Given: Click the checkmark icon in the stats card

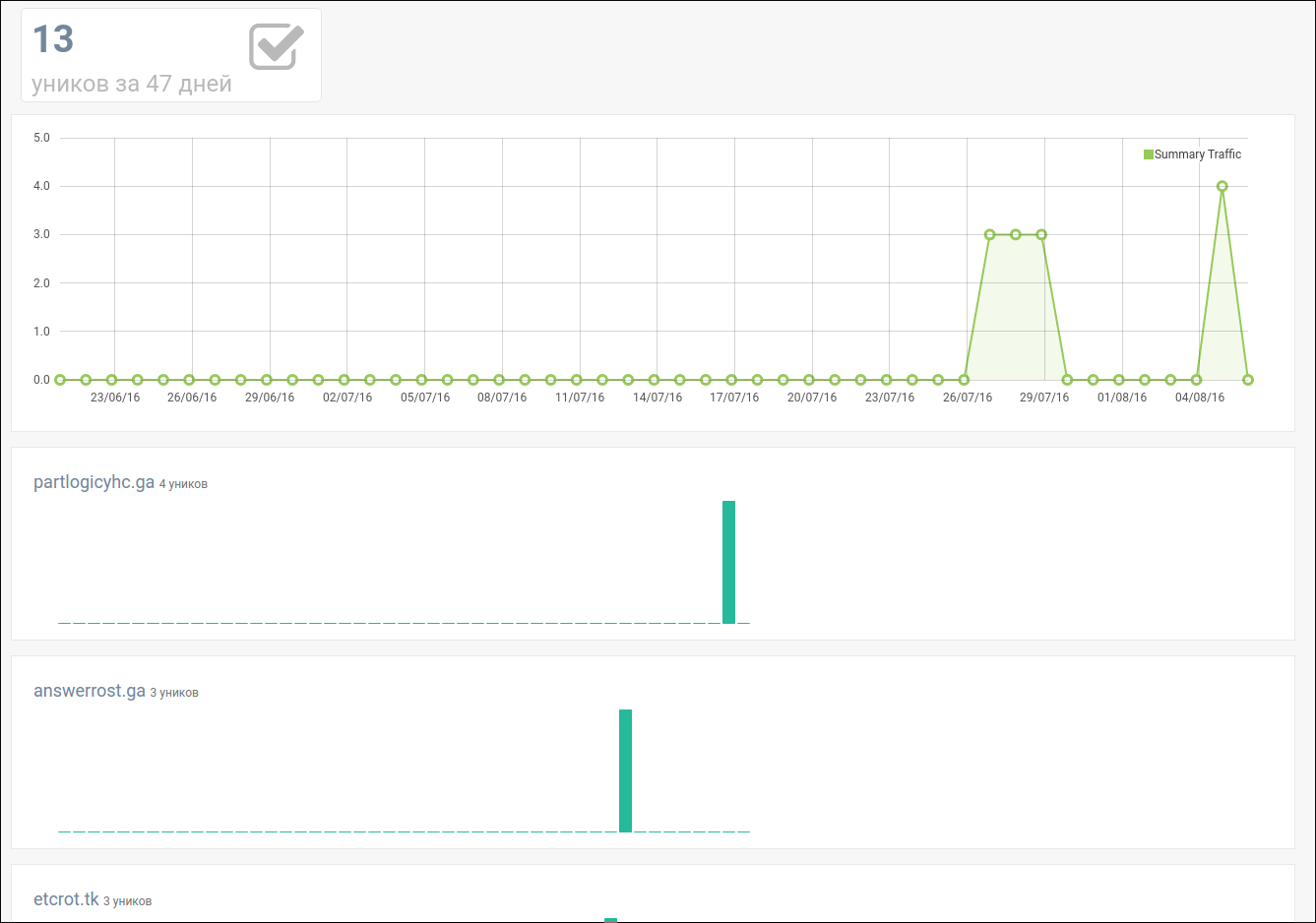Looking at the screenshot, I should [x=277, y=46].
